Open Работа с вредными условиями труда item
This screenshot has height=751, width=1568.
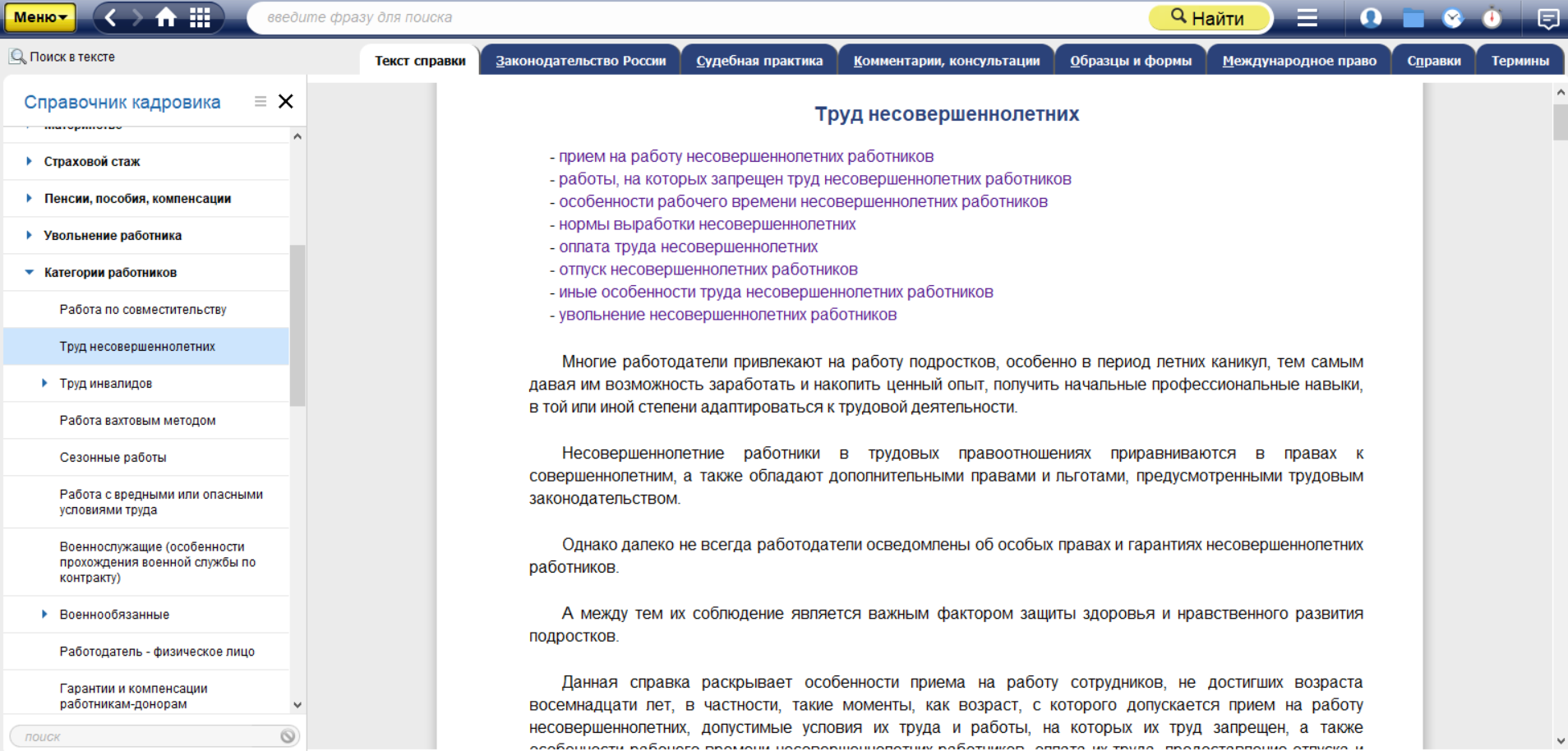(146, 502)
